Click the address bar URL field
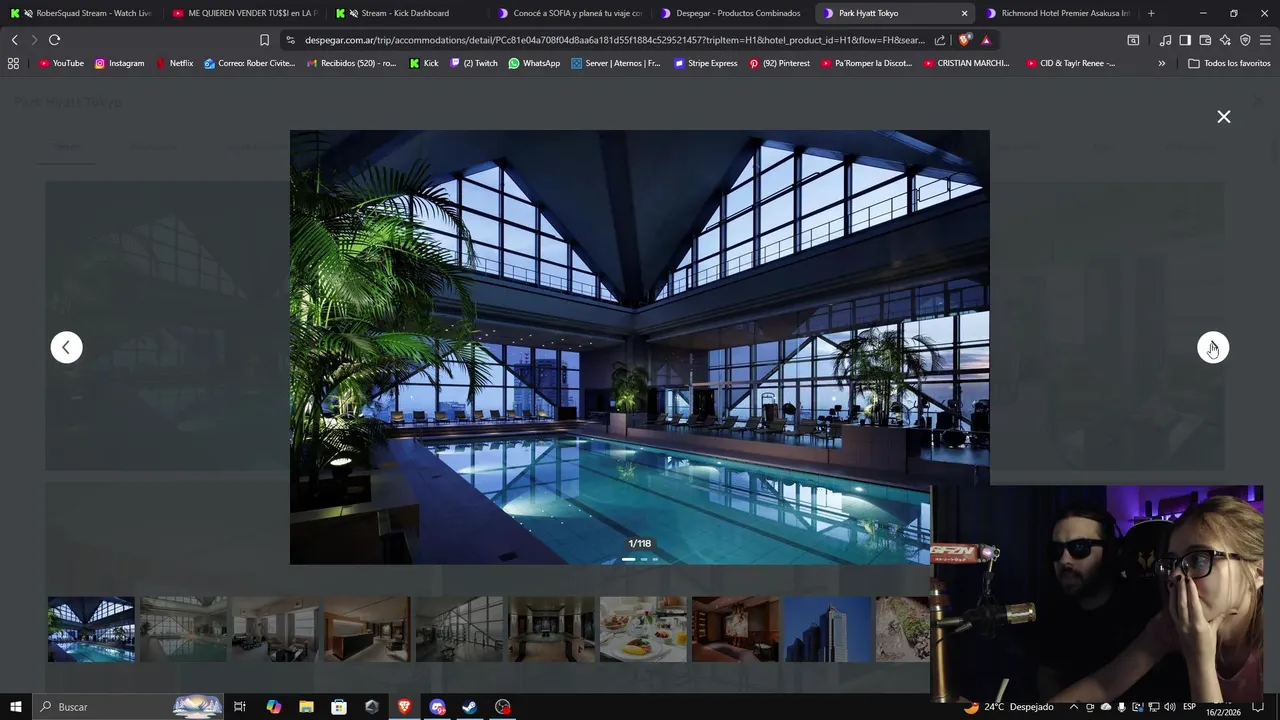The image size is (1280, 720). (x=614, y=40)
